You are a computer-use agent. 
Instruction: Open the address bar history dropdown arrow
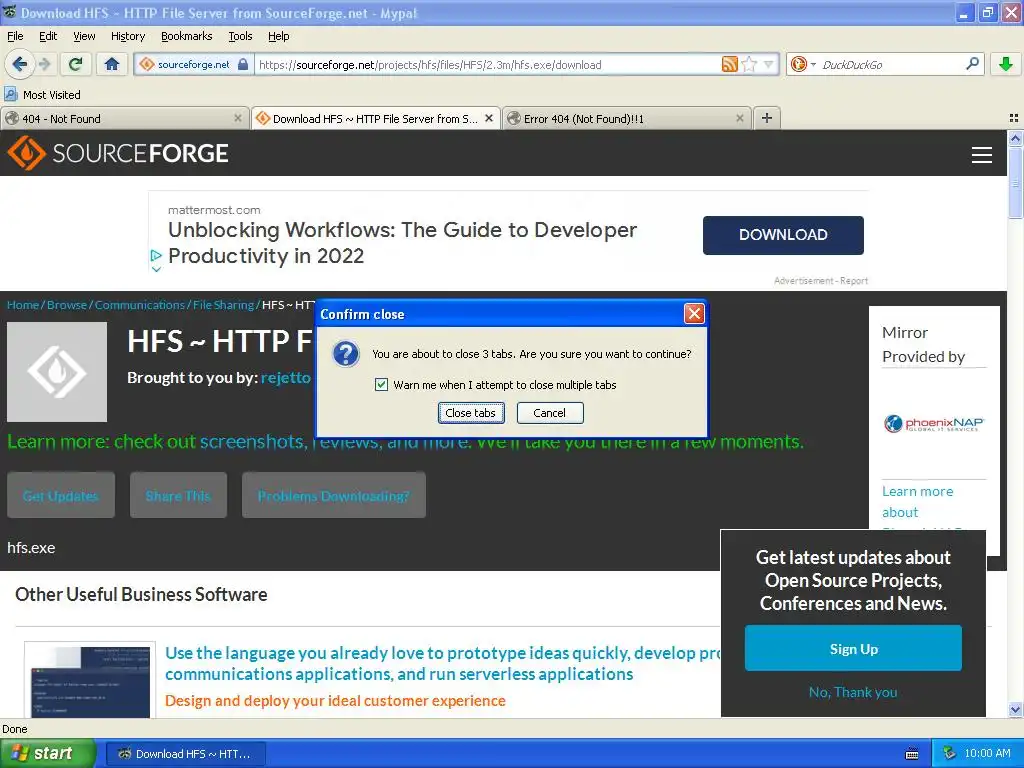tap(769, 64)
